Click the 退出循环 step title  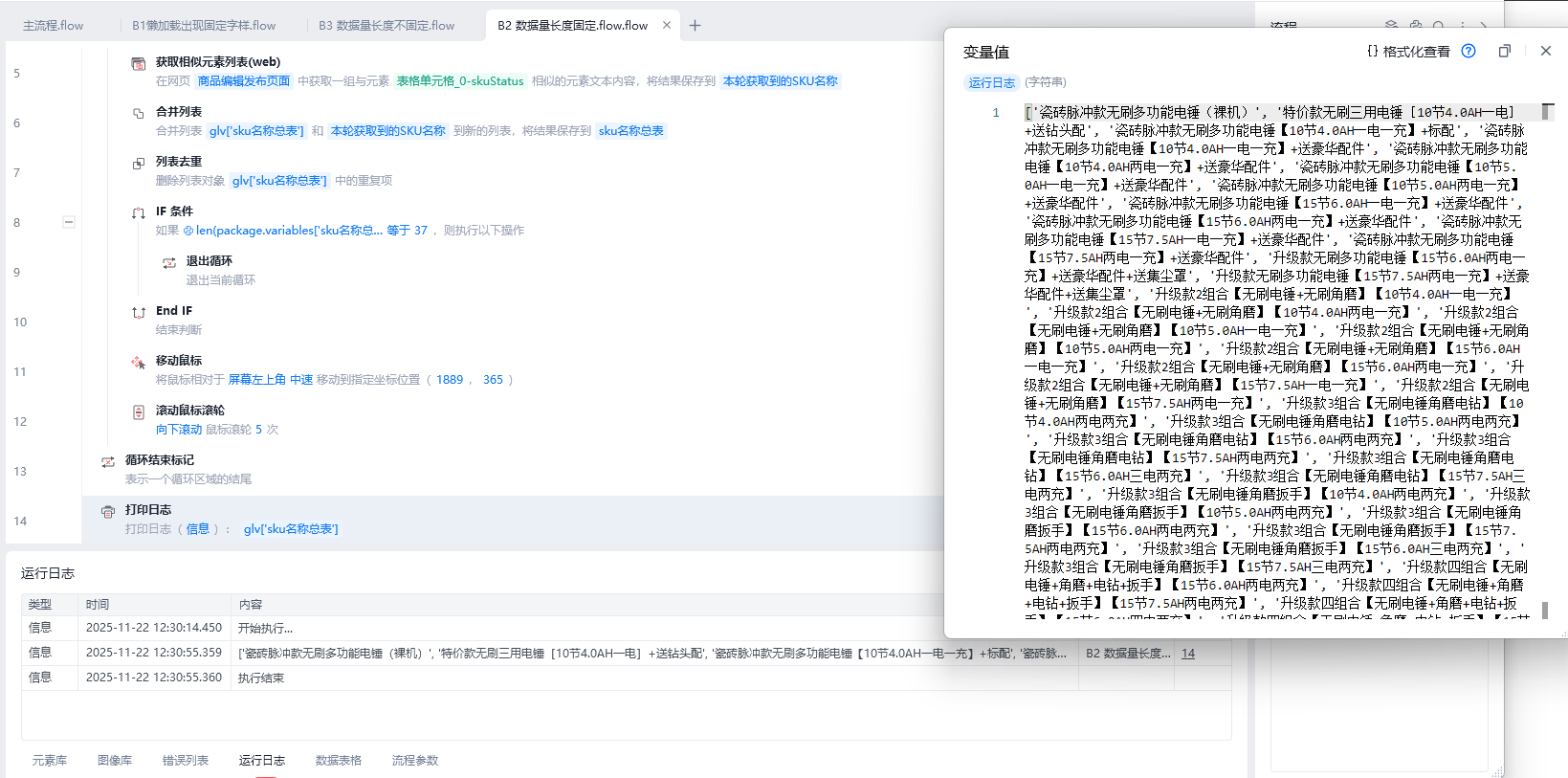(x=209, y=261)
